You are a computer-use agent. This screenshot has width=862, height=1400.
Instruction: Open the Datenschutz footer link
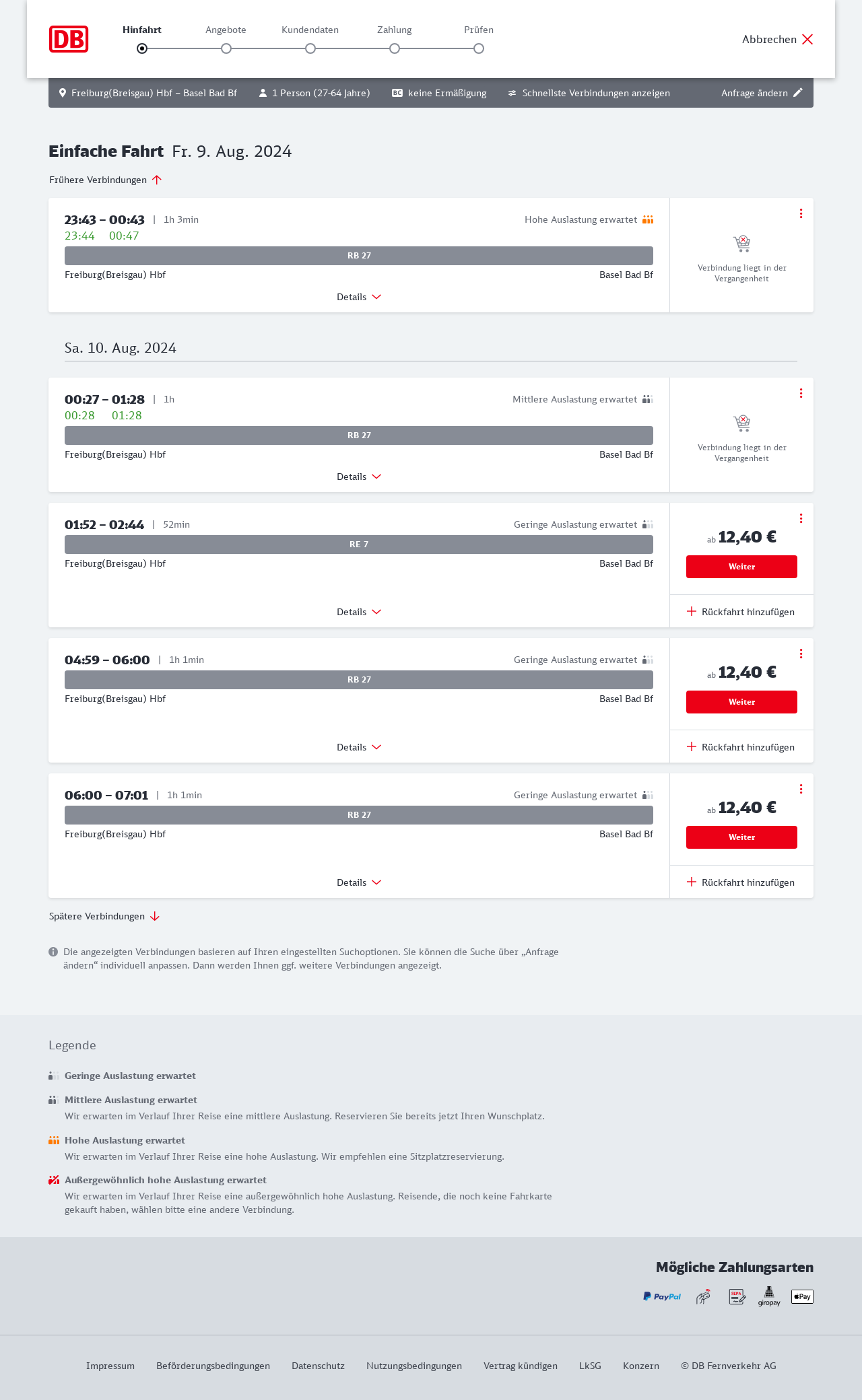pyautogui.click(x=318, y=1366)
